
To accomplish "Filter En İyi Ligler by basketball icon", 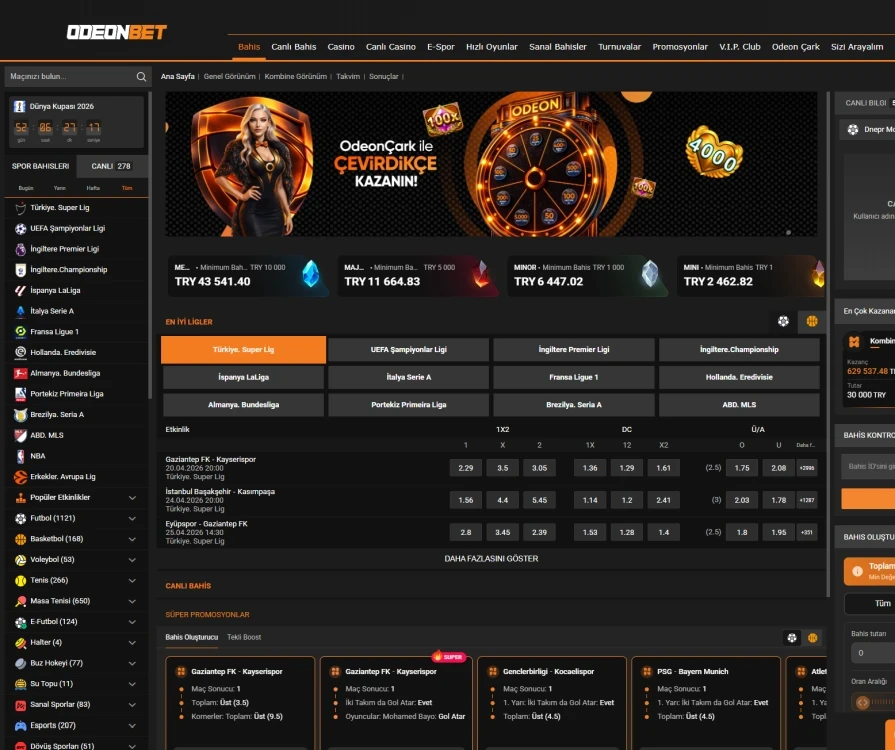I will coord(812,321).
